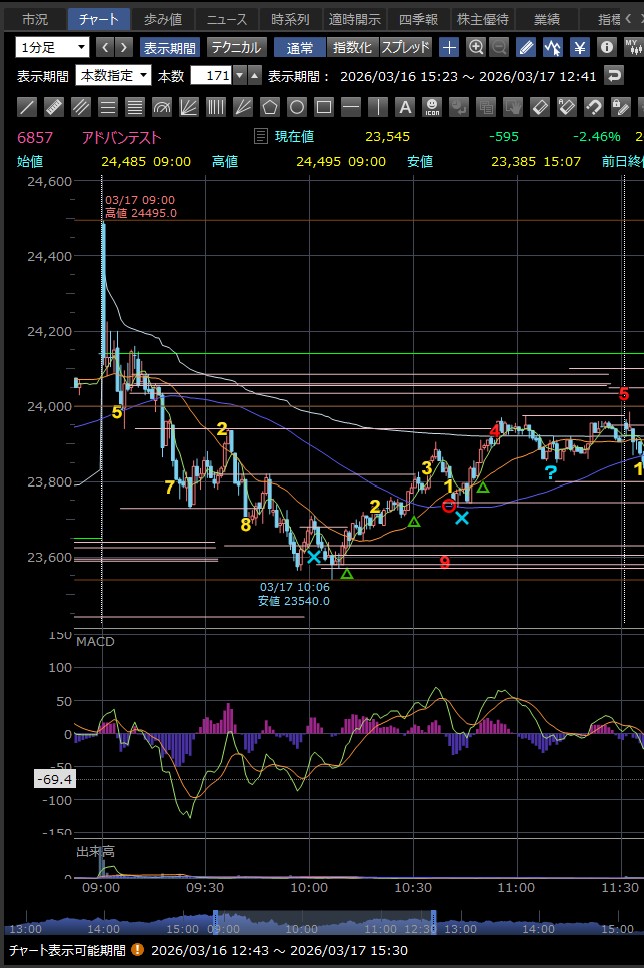Screen dimensions: 644x968
Task: Open the 四季報 tab
Action: point(418,19)
